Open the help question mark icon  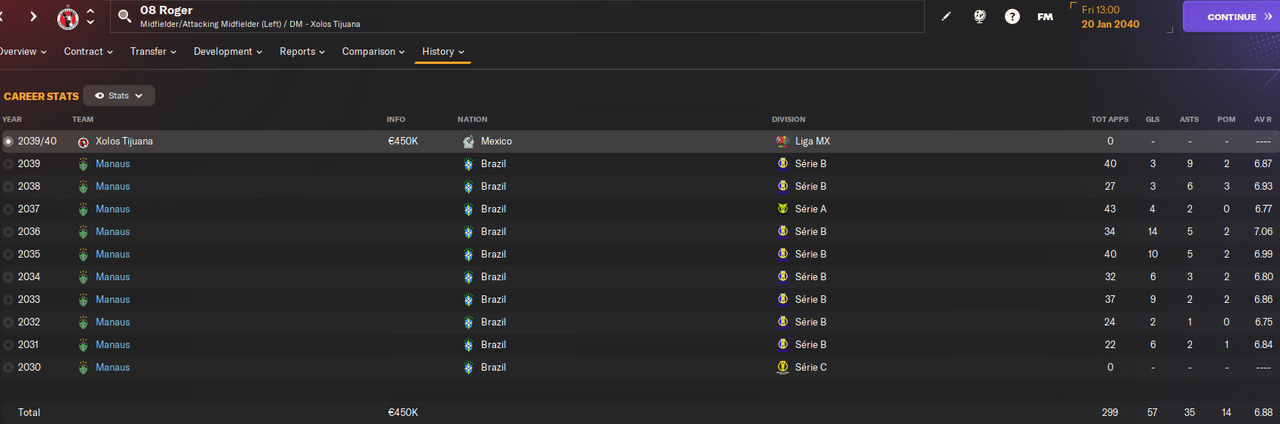(1012, 17)
